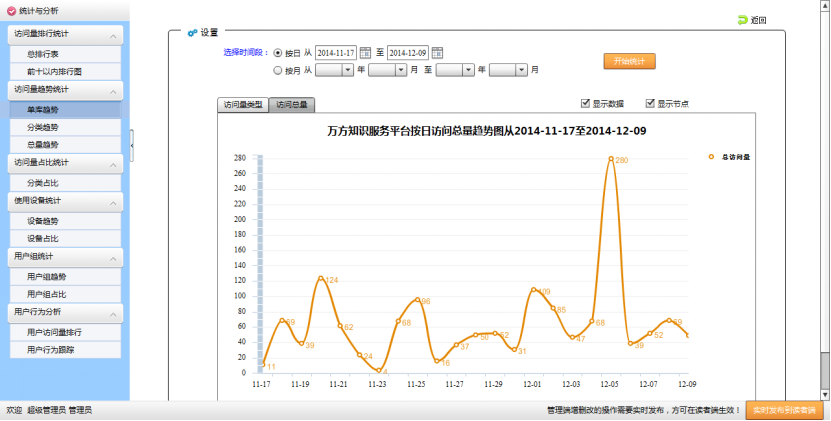Image resolution: width=831 pixels, height=421 pixels.
Task: Click the 设置 gear icon
Action: point(191,32)
